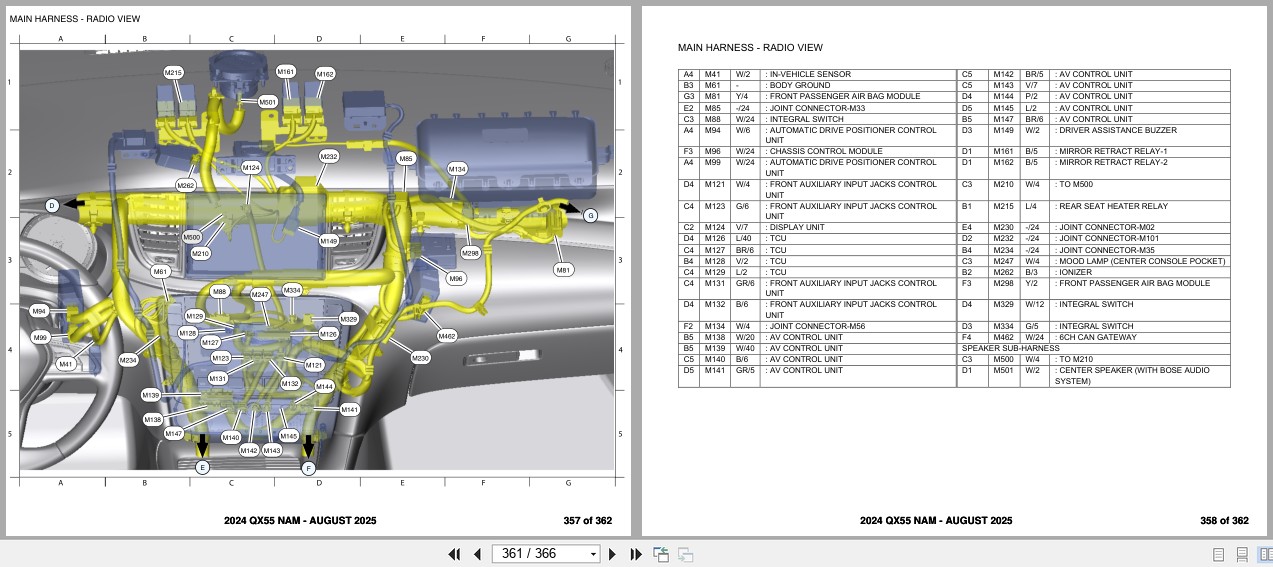Click the M210 connector callout
This screenshot has height=567, width=1273.
(x=201, y=254)
